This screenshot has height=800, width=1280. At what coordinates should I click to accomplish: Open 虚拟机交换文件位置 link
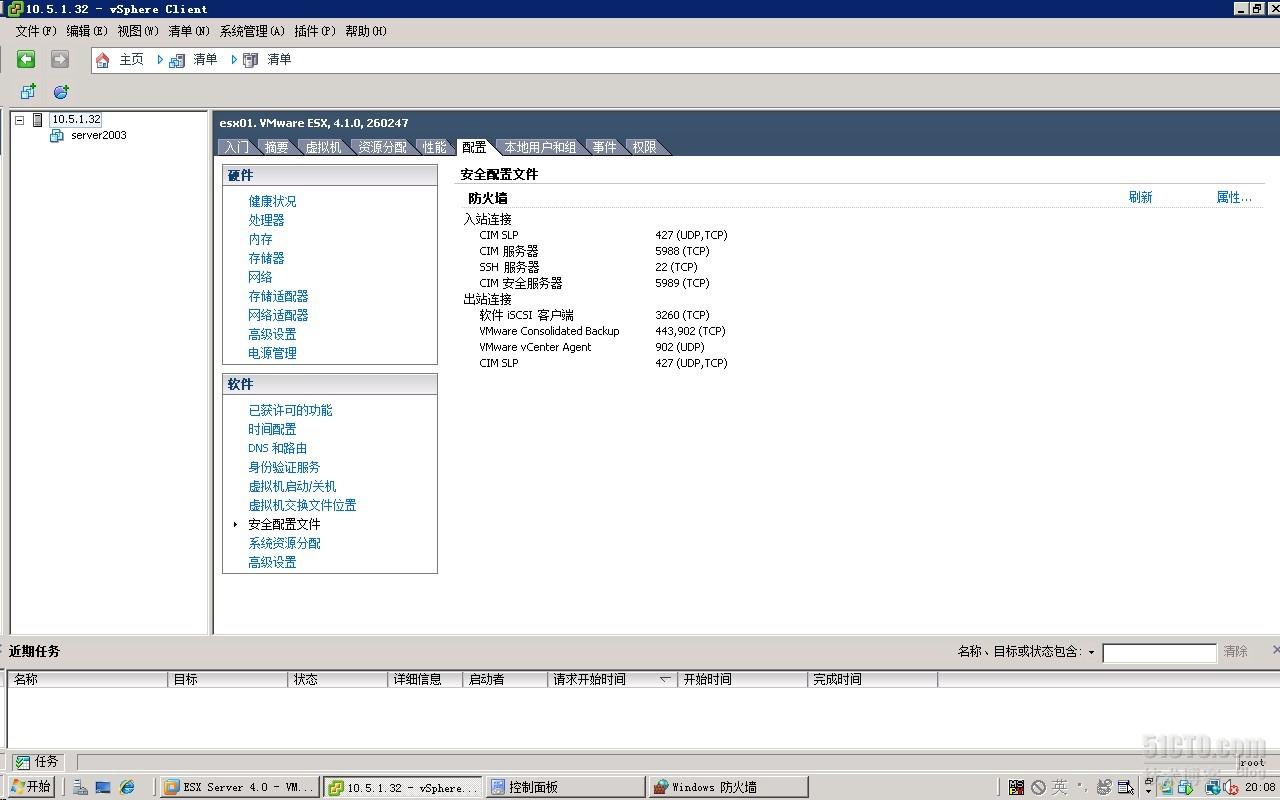coord(302,505)
